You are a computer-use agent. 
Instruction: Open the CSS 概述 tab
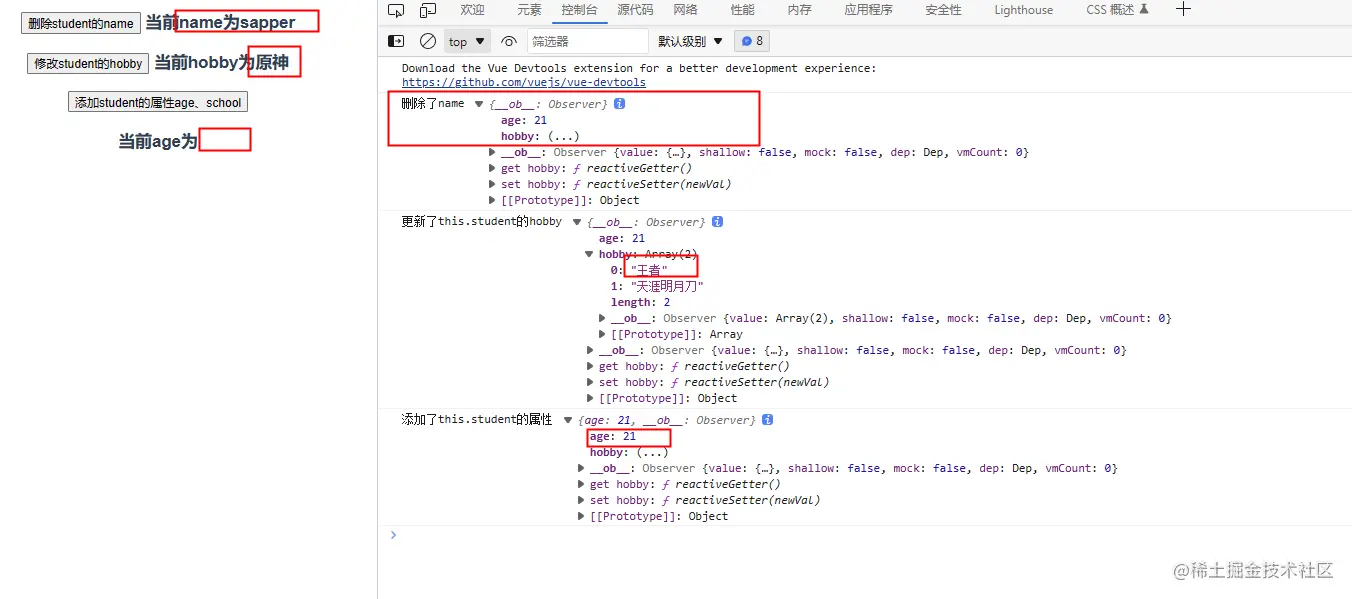1117,10
